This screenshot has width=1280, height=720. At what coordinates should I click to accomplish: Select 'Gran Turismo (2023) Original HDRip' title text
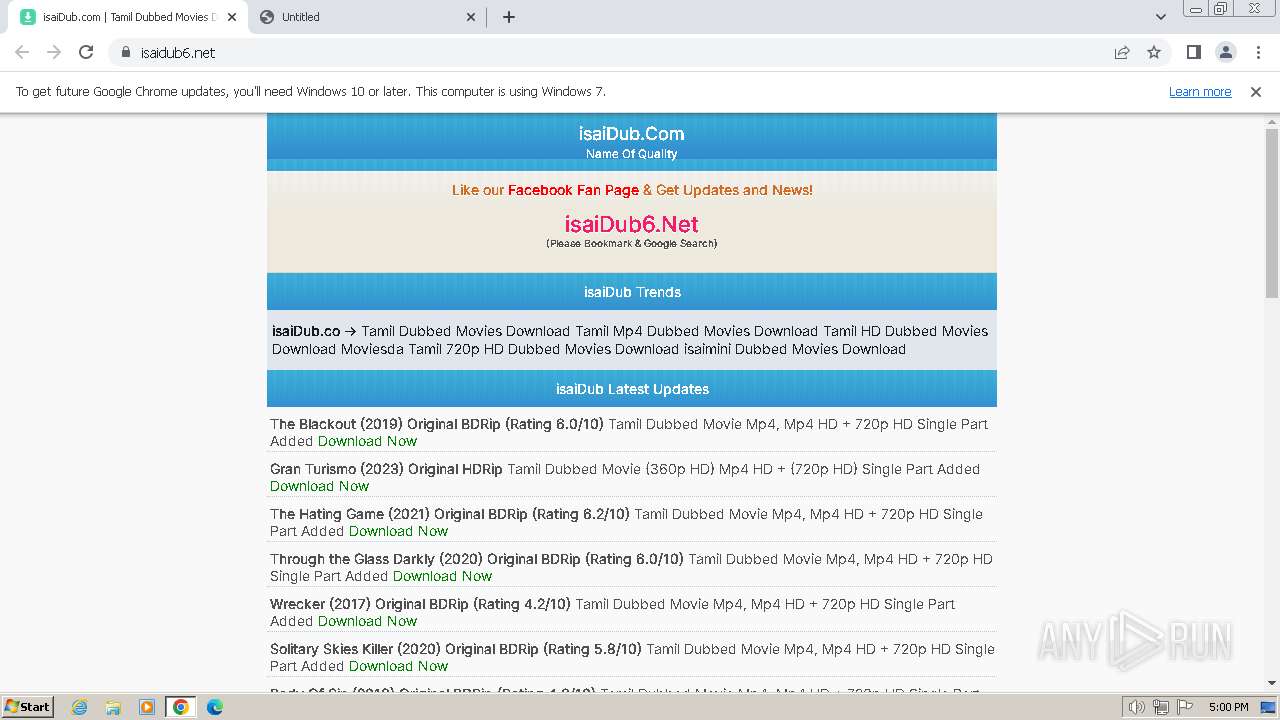click(386, 469)
